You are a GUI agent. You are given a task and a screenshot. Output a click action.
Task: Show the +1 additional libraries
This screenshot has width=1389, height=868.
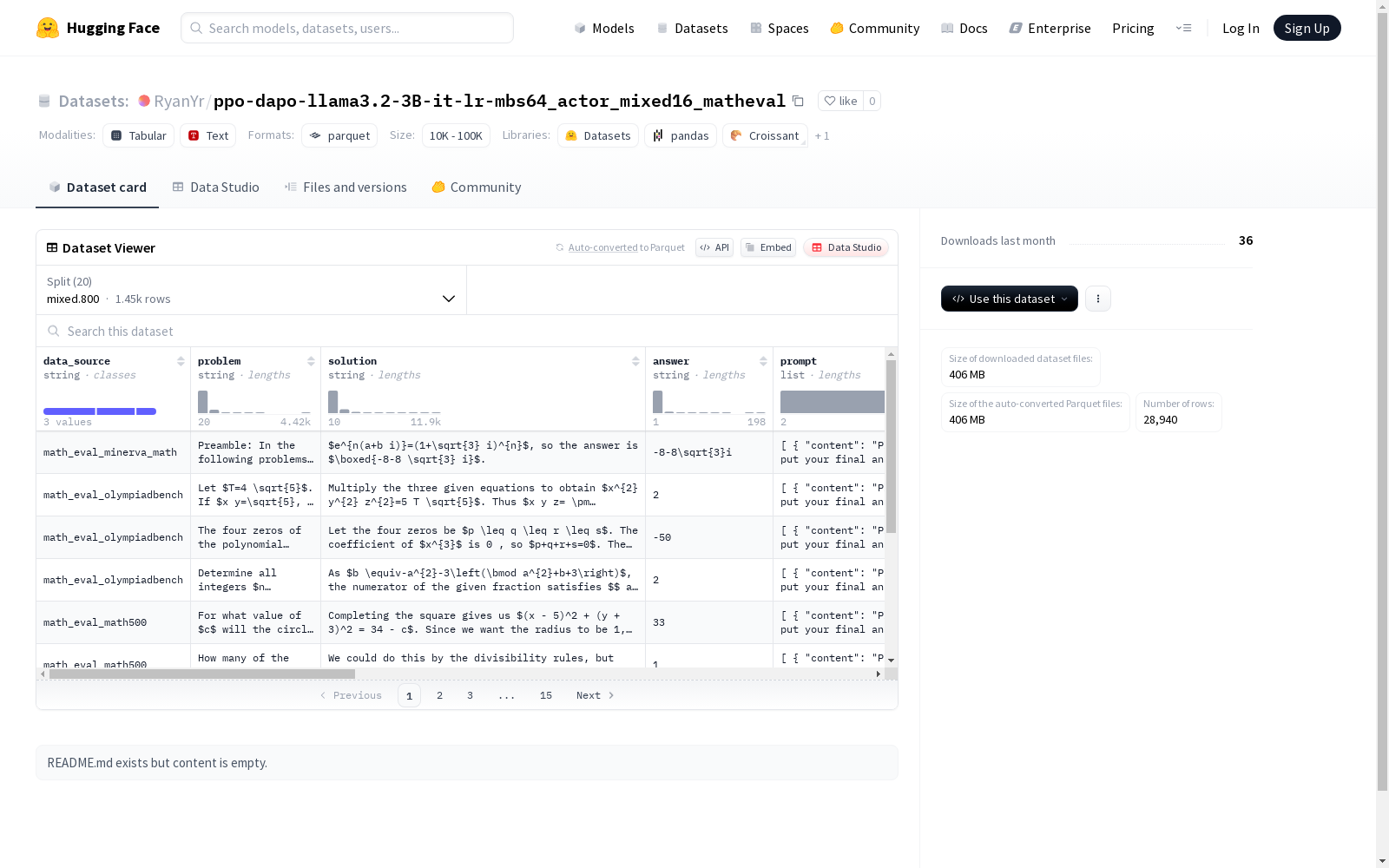click(x=822, y=135)
